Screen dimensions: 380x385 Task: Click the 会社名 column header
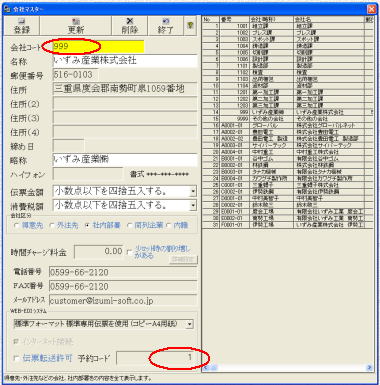point(329,19)
